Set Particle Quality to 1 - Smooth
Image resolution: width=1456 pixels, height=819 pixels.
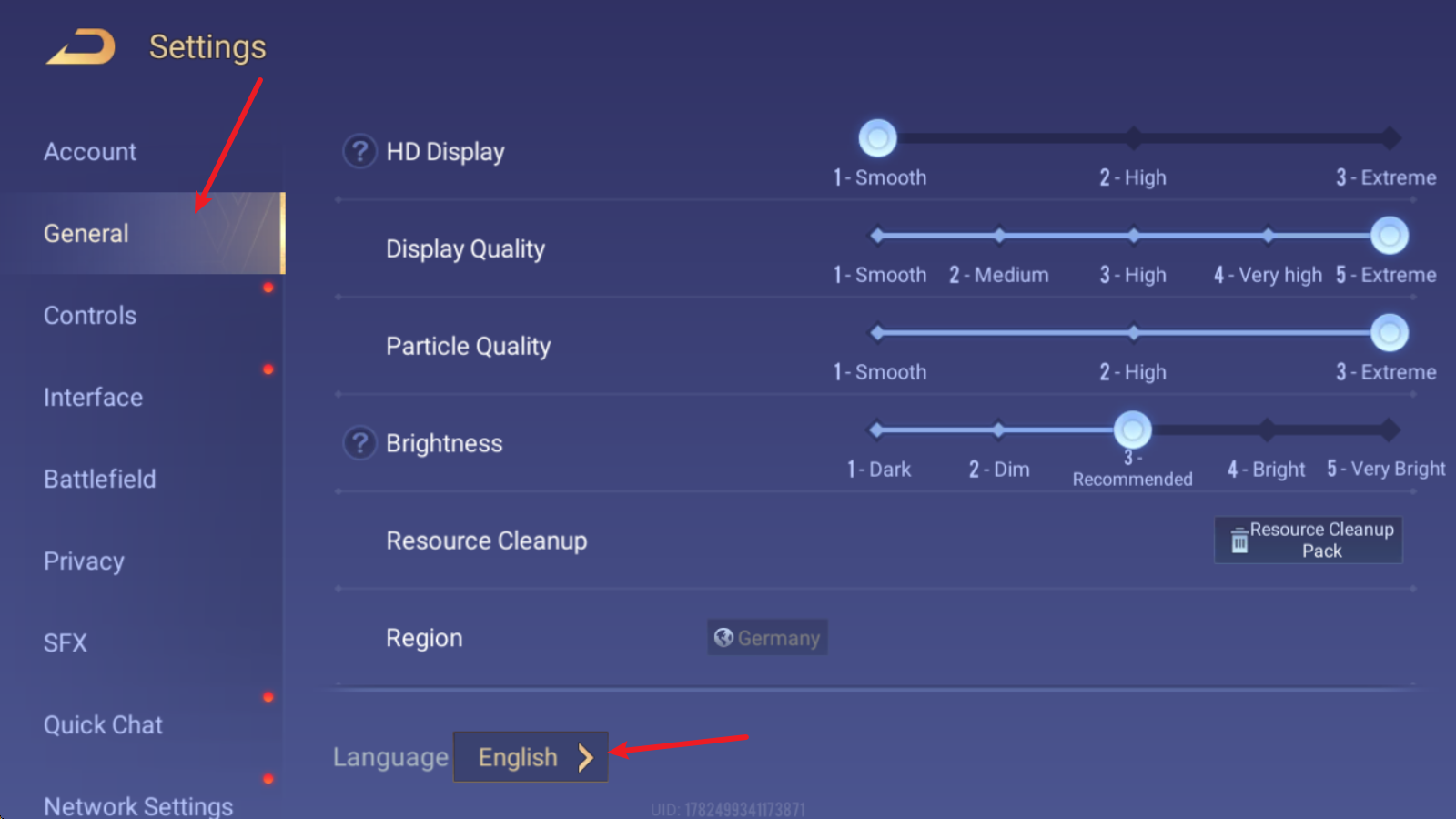coord(877,333)
